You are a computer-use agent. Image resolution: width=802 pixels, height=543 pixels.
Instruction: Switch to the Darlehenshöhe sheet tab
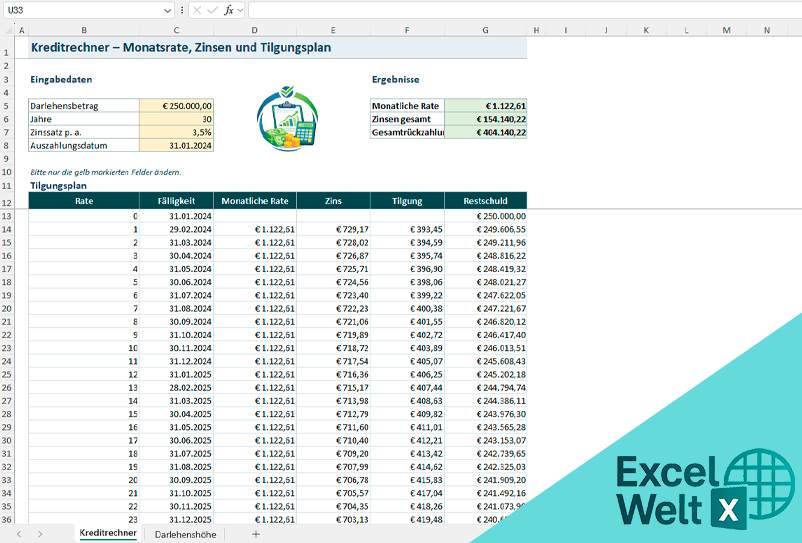coord(185,534)
